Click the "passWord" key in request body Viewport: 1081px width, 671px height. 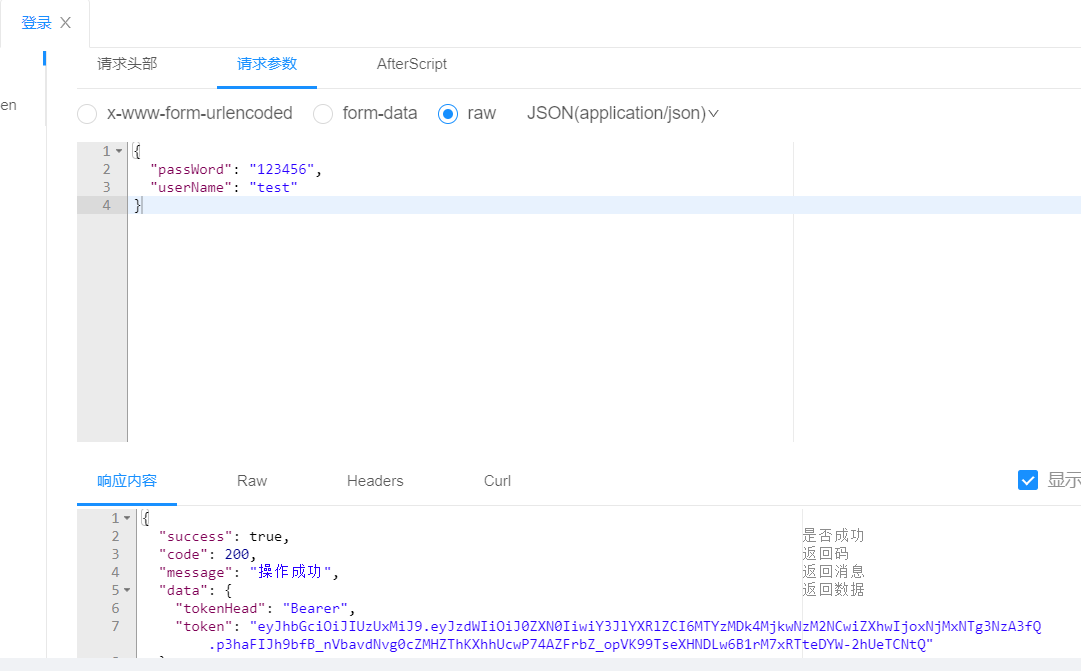(x=191, y=170)
